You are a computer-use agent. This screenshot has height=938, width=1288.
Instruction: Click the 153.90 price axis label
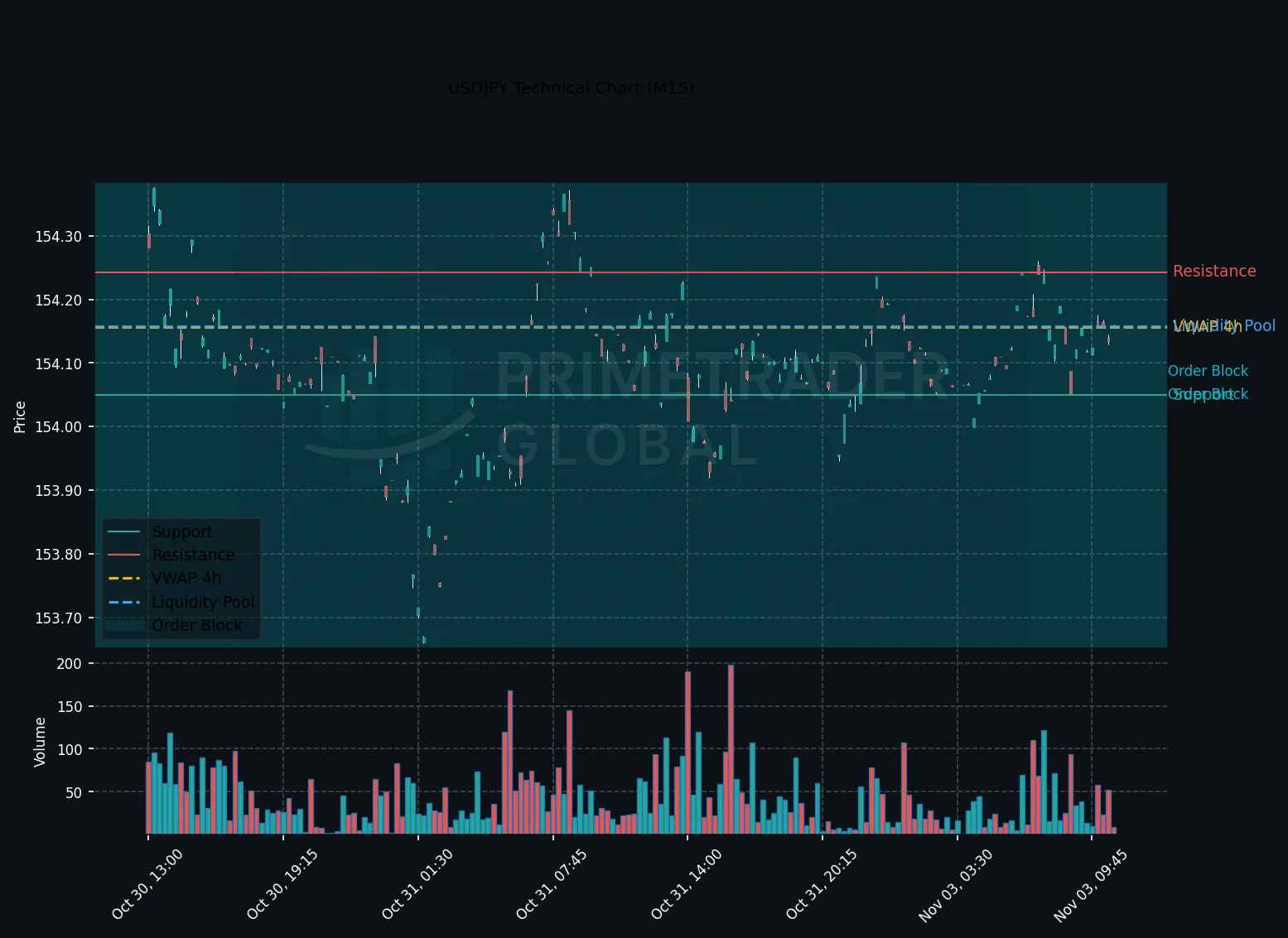pyautogui.click(x=58, y=491)
